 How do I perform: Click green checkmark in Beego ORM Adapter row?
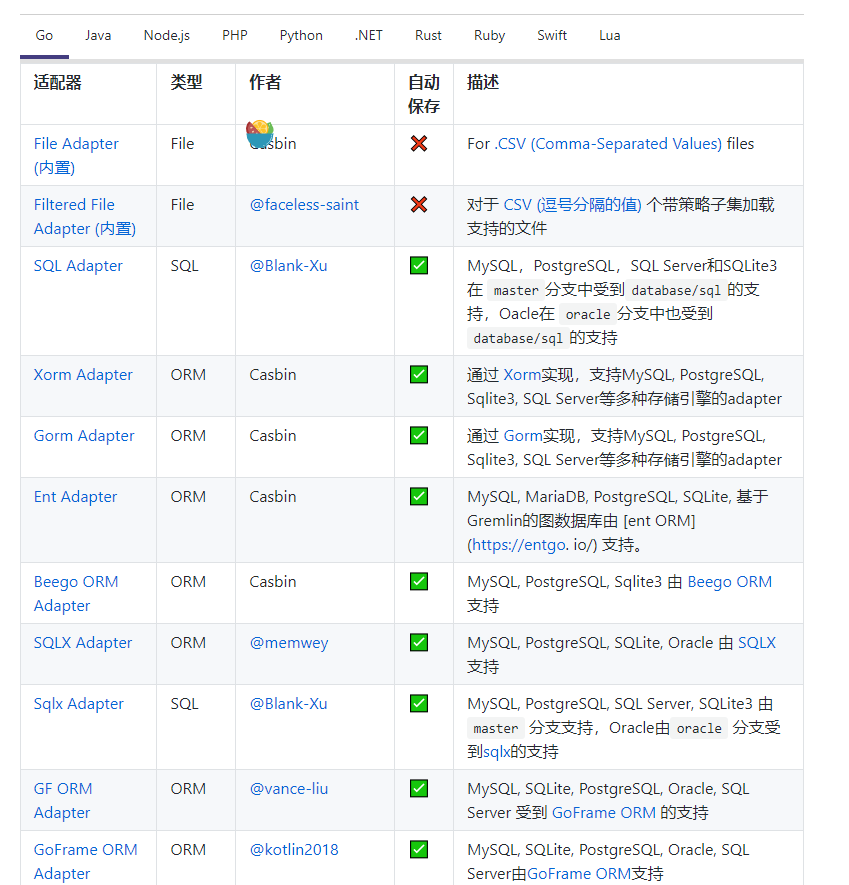pyautogui.click(x=419, y=582)
